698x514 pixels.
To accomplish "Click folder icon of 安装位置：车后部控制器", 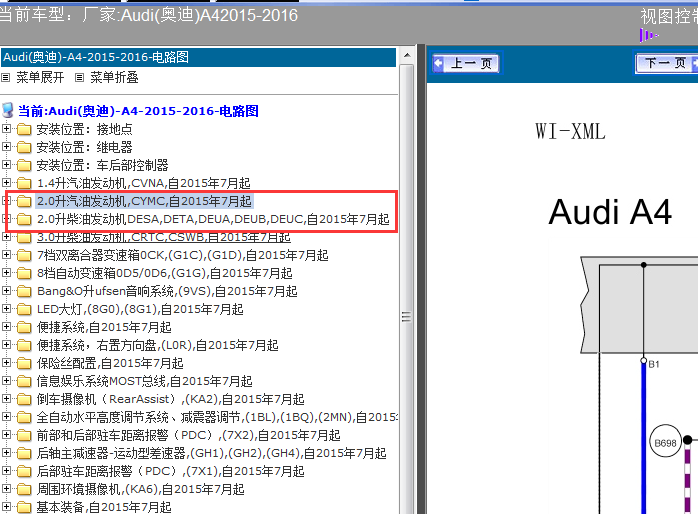I will 24,166.
